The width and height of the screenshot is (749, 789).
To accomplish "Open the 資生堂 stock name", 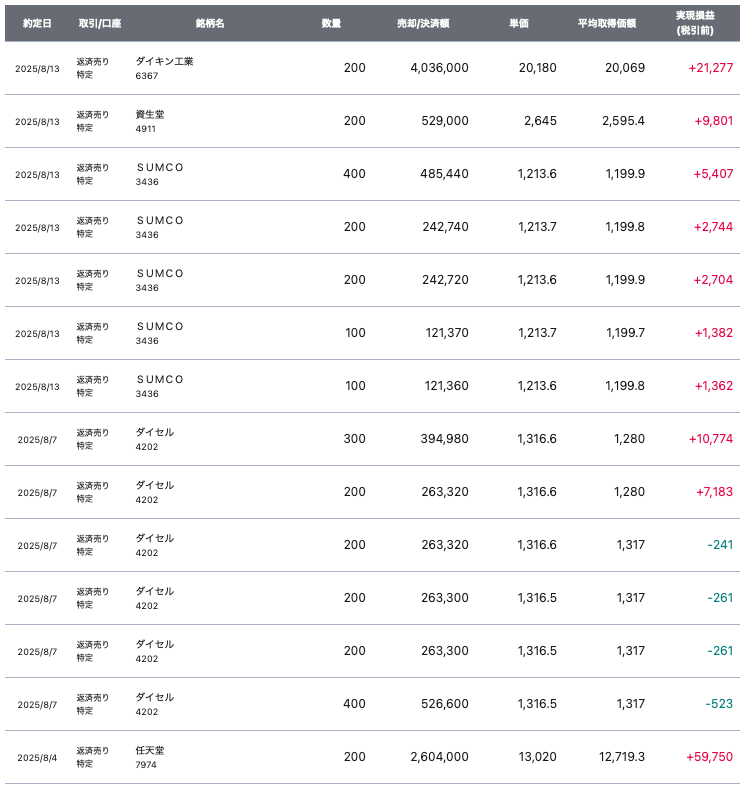I will (x=150, y=114).
